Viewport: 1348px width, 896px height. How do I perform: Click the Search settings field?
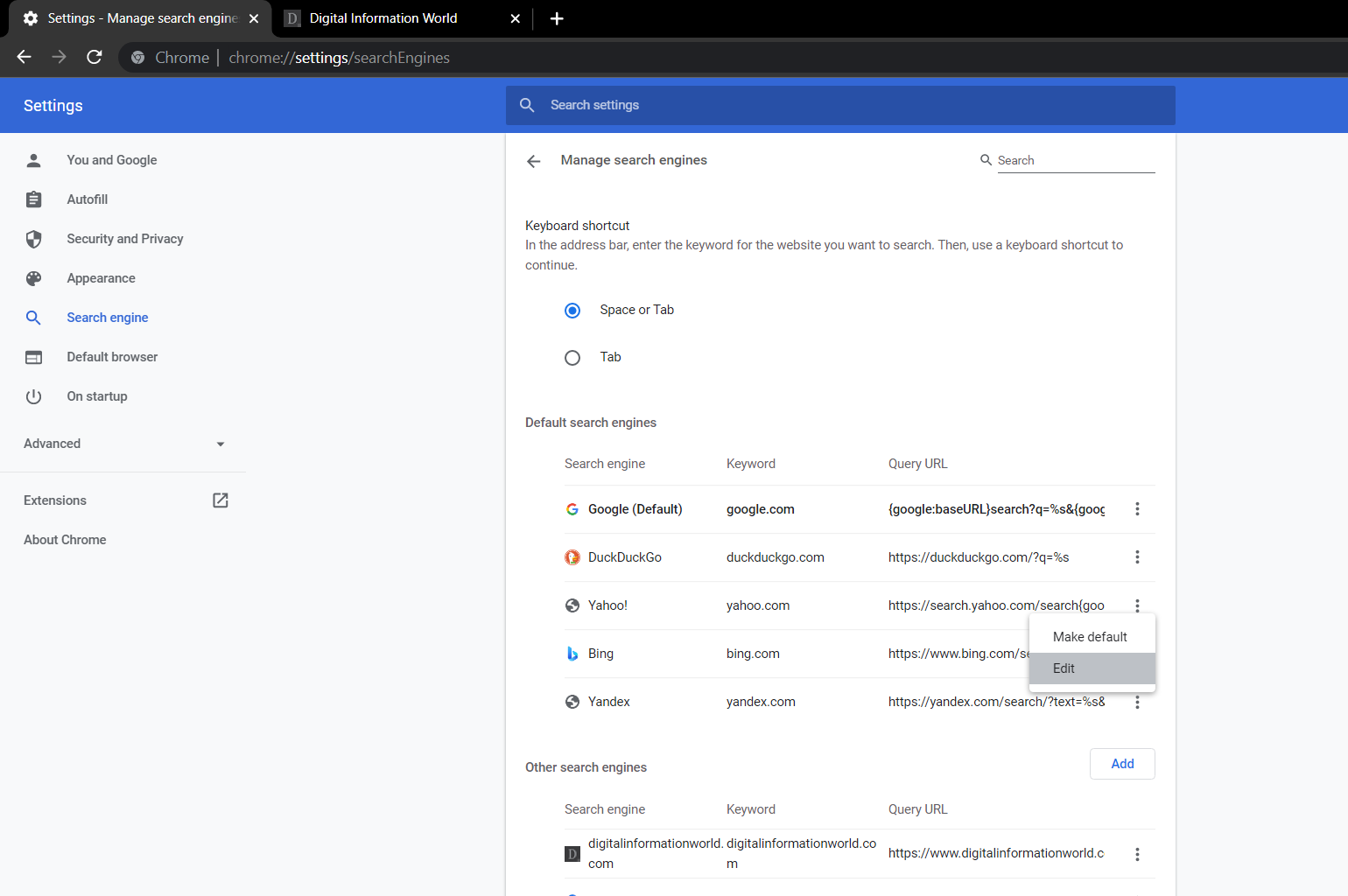(840, 105)
